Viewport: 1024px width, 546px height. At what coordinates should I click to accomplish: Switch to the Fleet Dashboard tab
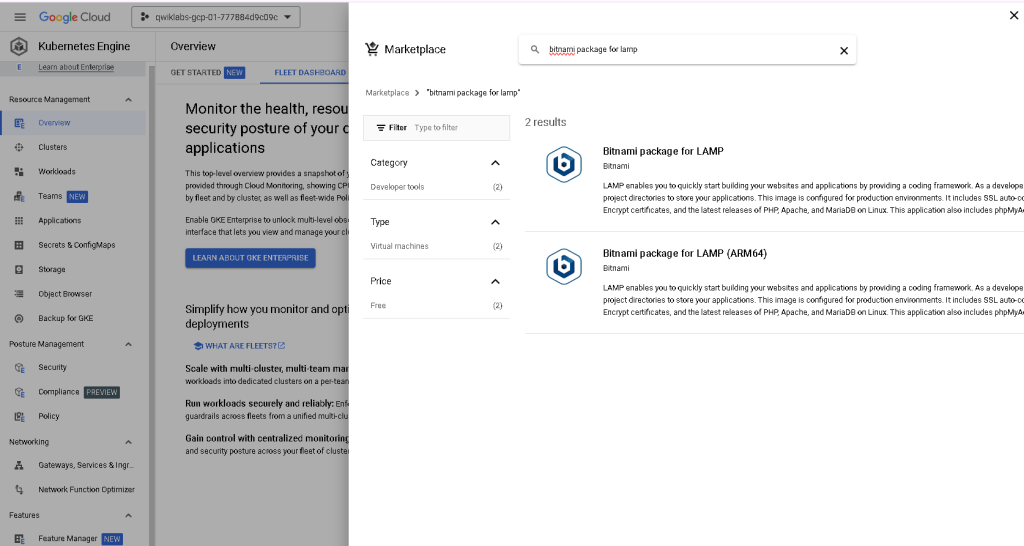[x=310, y=72]
